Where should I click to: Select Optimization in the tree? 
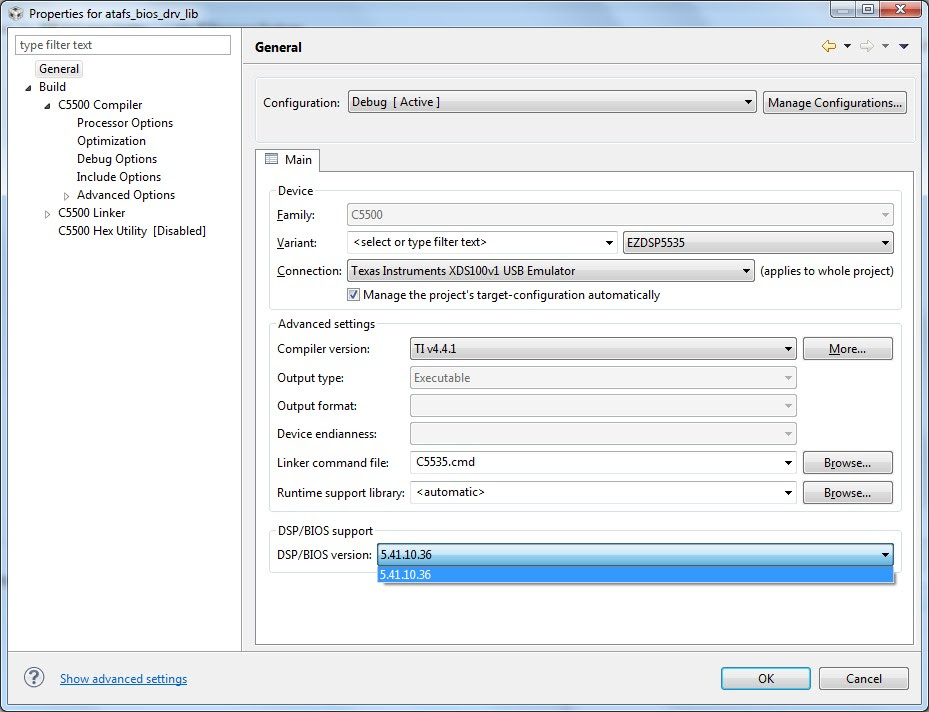111,140
